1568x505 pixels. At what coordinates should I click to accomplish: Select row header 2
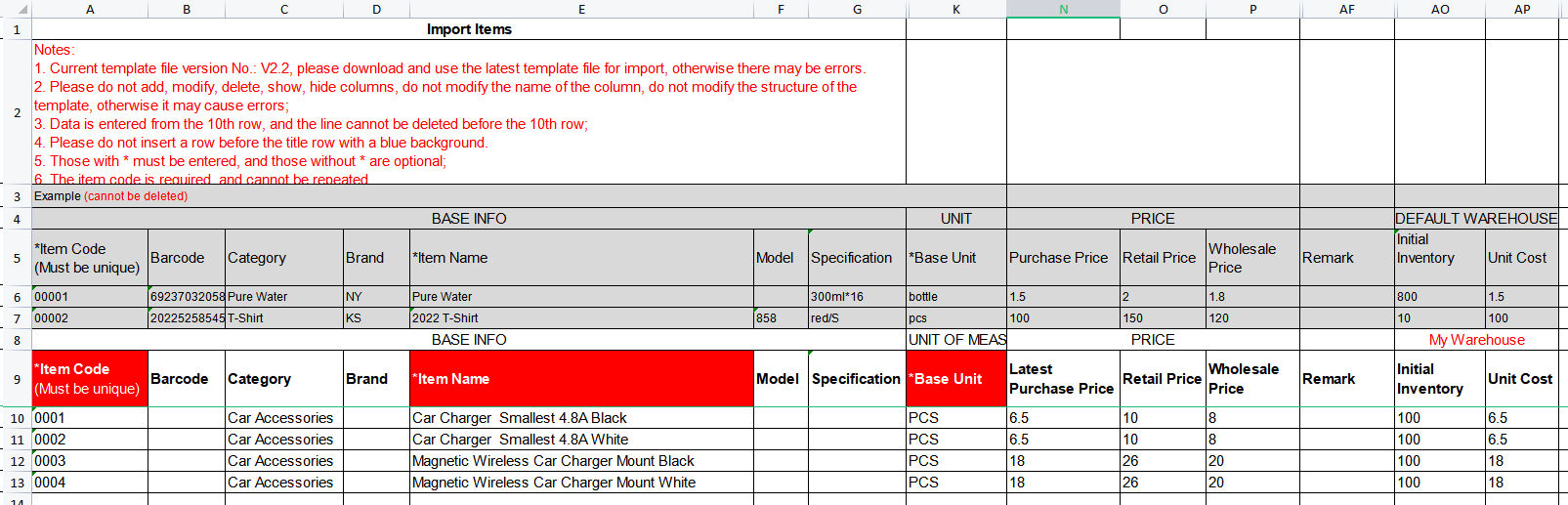pos(17,112)
